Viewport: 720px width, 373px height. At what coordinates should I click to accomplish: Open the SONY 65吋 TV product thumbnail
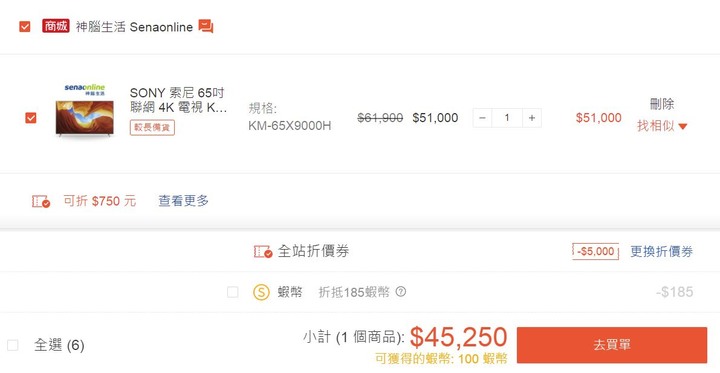[84, 118]
